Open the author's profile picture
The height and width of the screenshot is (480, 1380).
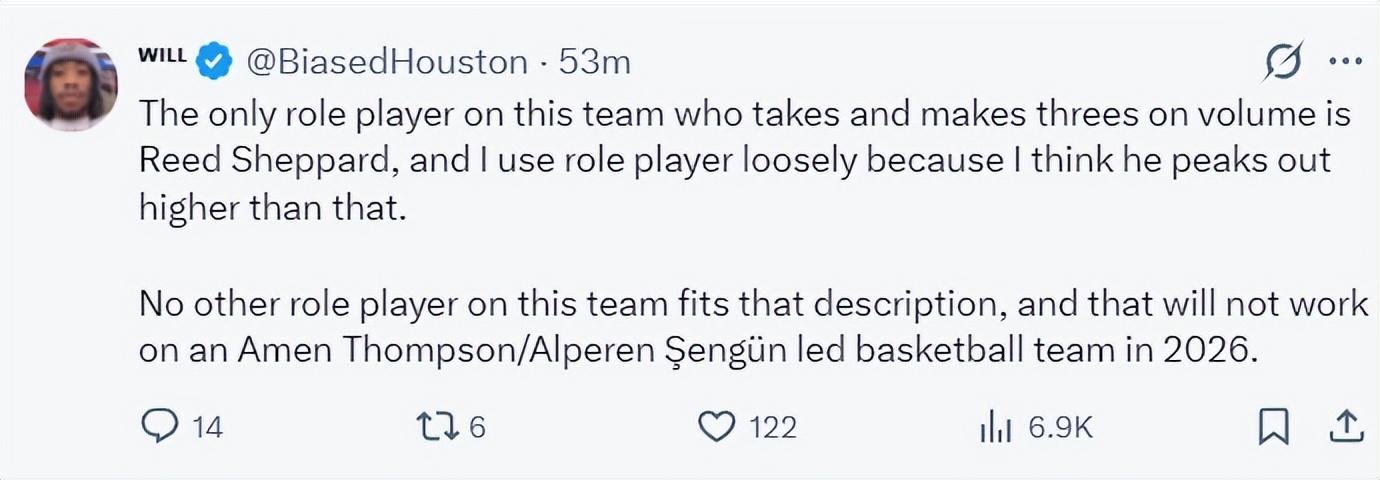click(x=70, y=85)
